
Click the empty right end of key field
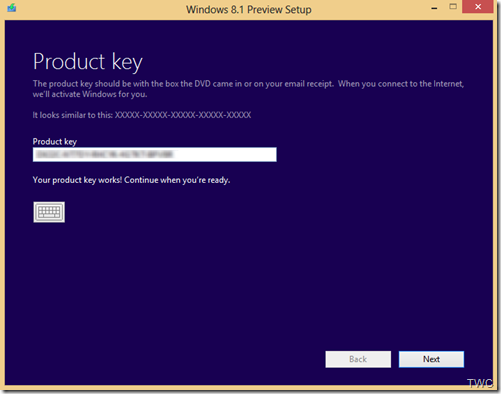(225, 155)
